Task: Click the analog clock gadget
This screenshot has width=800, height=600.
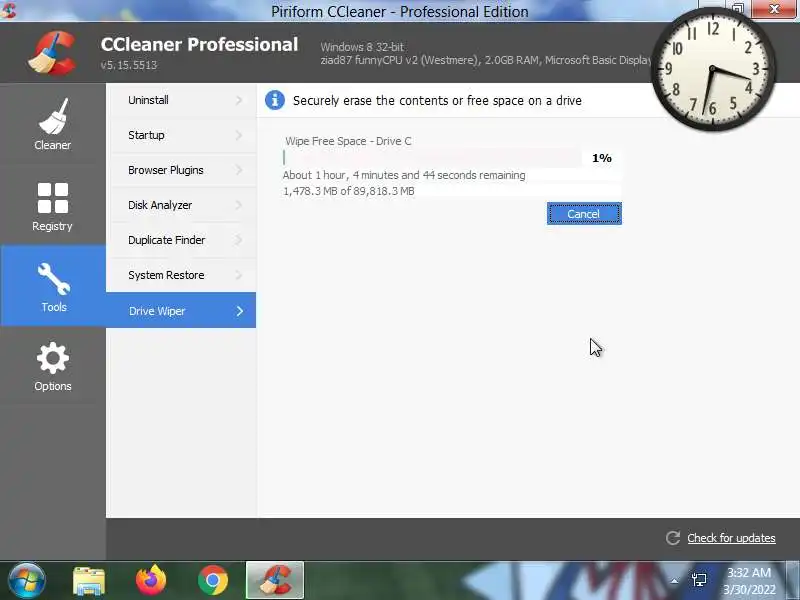Action: coord(713,69)
